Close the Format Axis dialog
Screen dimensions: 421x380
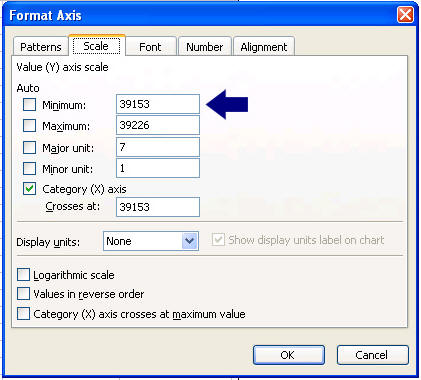(405, 15)
